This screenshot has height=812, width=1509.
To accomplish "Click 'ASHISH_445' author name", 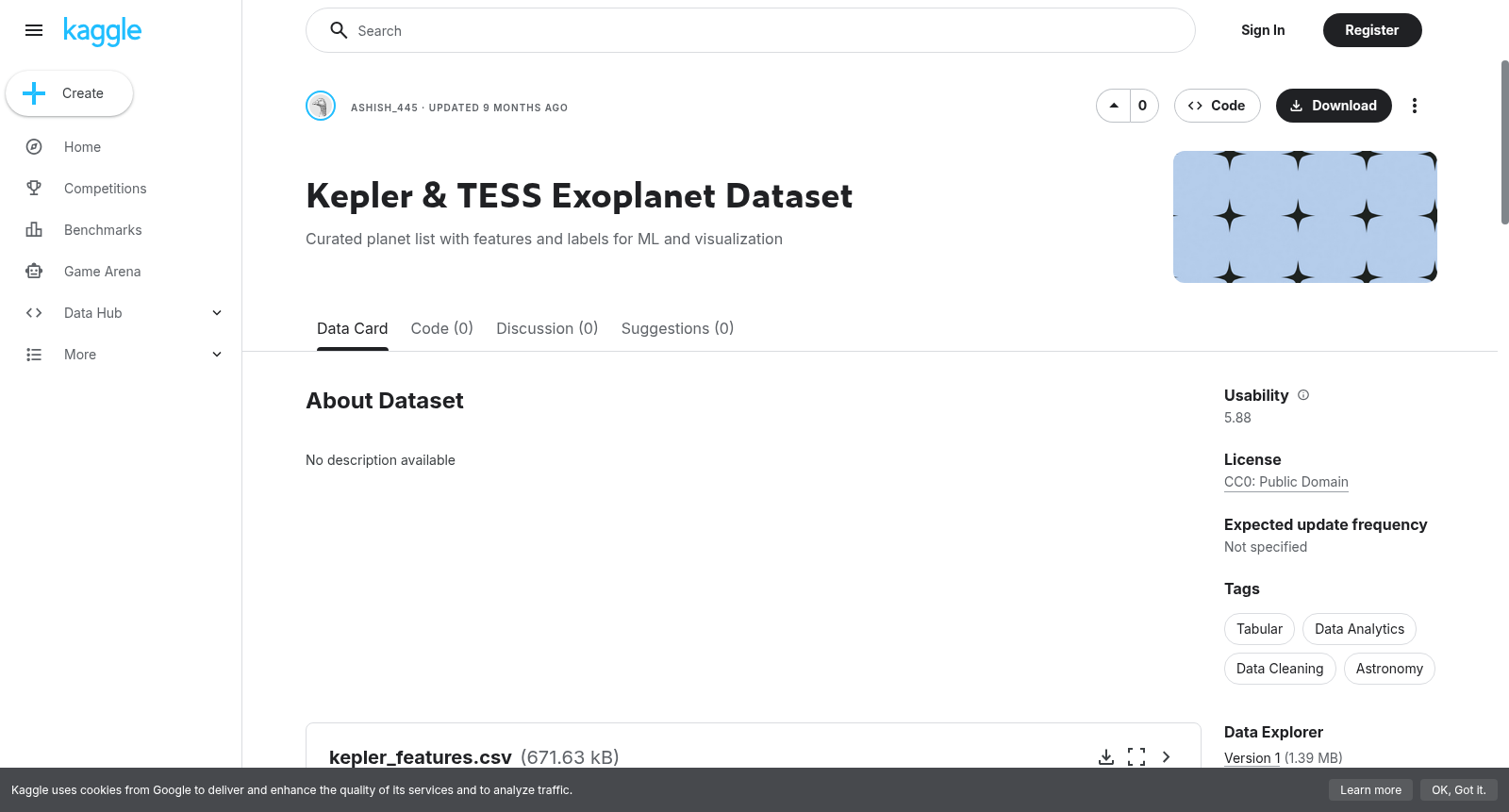I will point(384,108).
